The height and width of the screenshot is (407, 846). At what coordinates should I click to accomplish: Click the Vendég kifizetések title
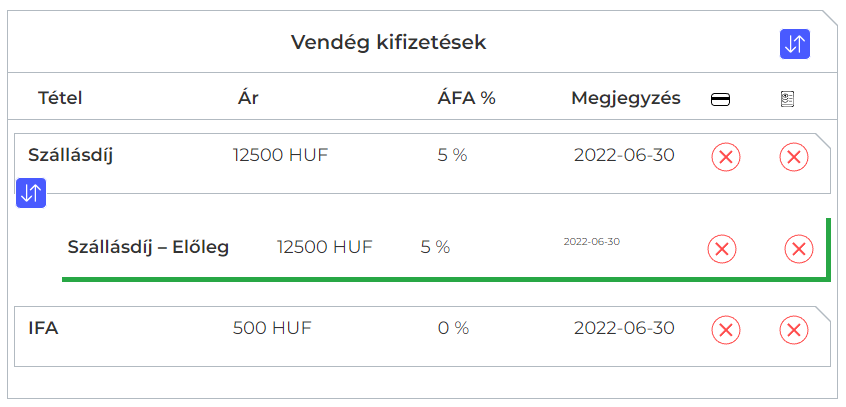tap(389, 43)
